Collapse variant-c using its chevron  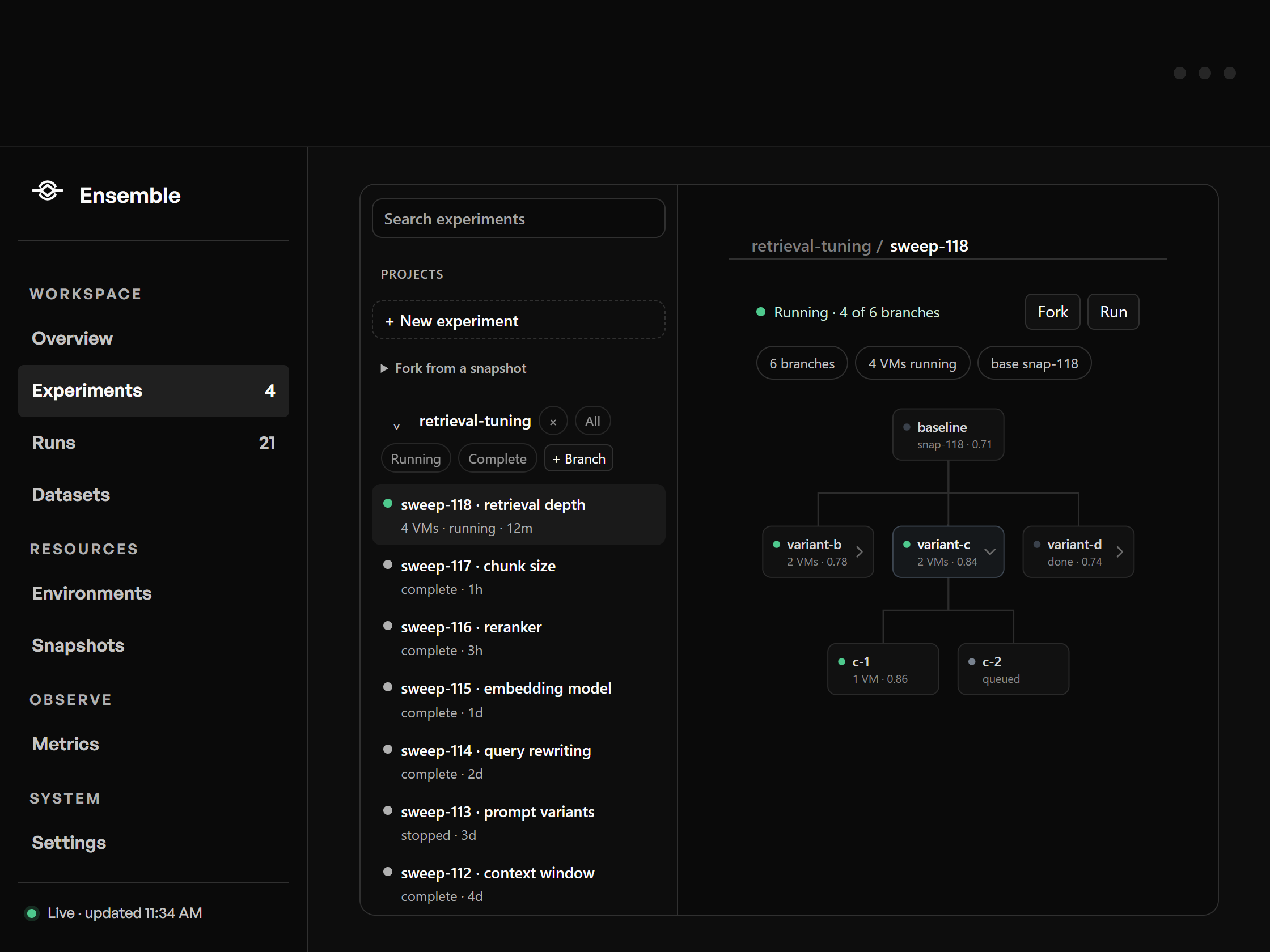point(990,552)
